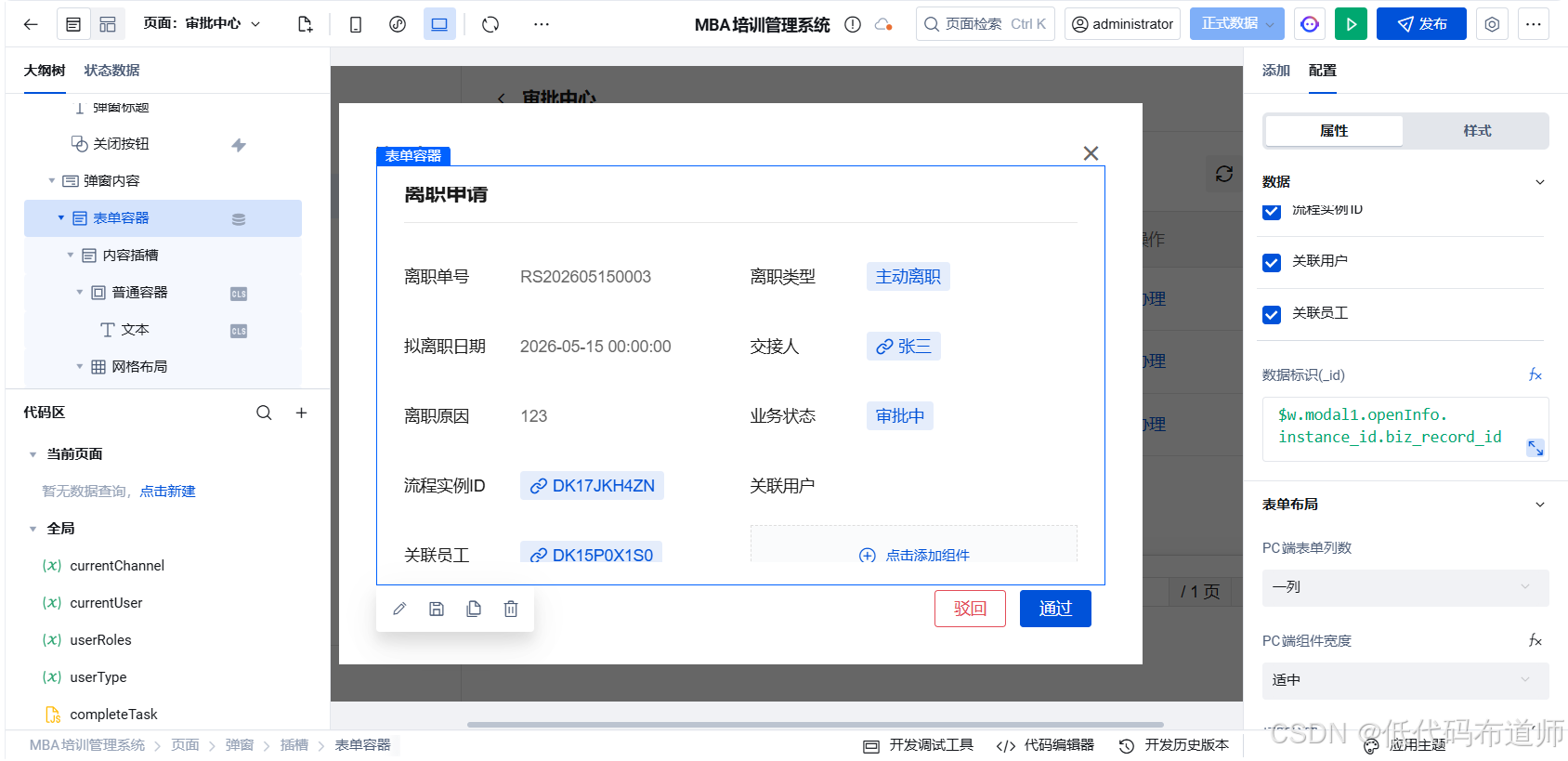Click the 页面检索 search field
This screenshot has width=1568, height=761.
coord(985,24)
